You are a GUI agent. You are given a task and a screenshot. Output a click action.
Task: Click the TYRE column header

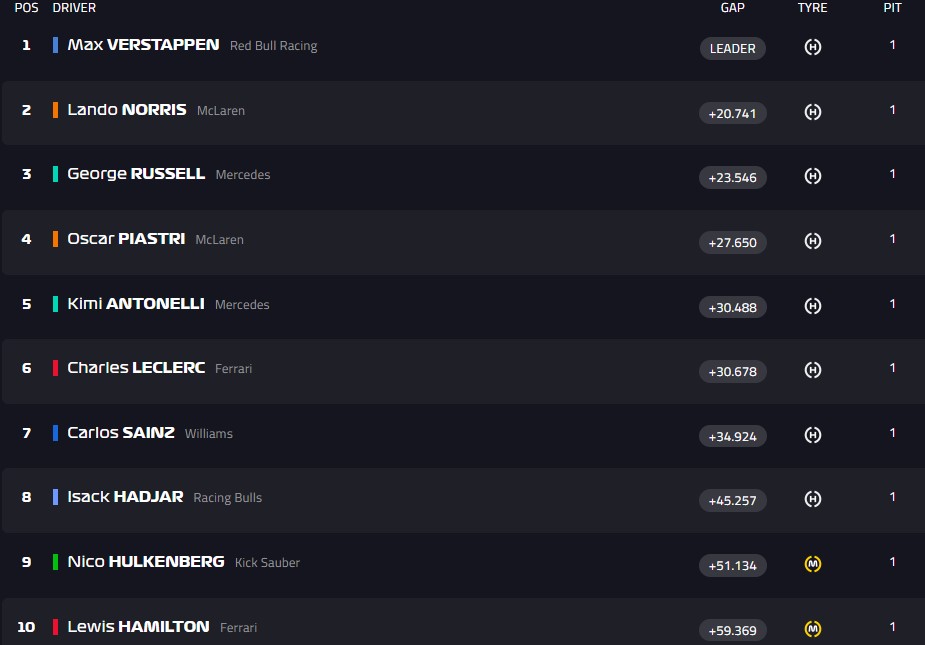813,8
